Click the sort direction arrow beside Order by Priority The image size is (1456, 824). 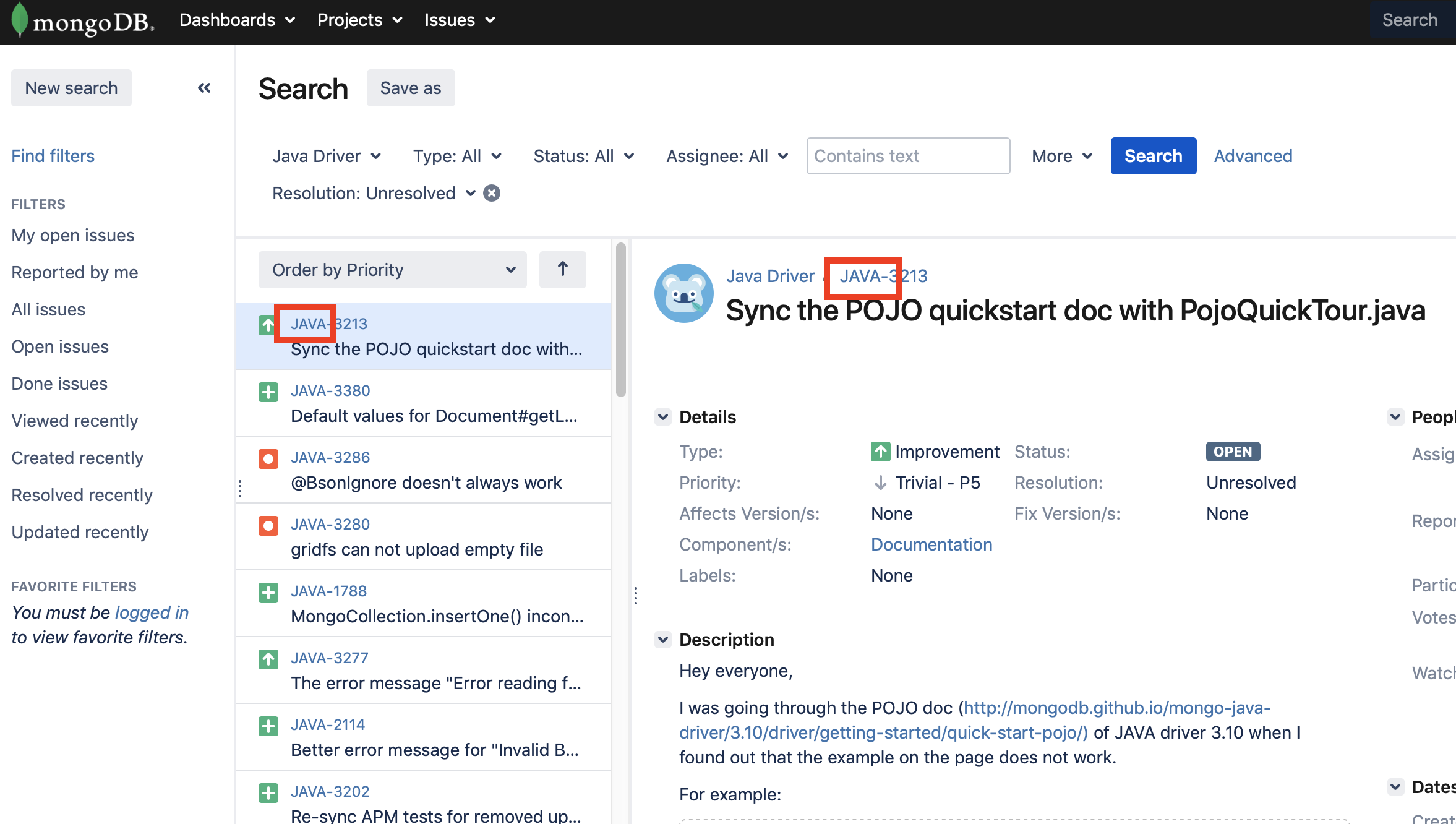pos(562,269)
